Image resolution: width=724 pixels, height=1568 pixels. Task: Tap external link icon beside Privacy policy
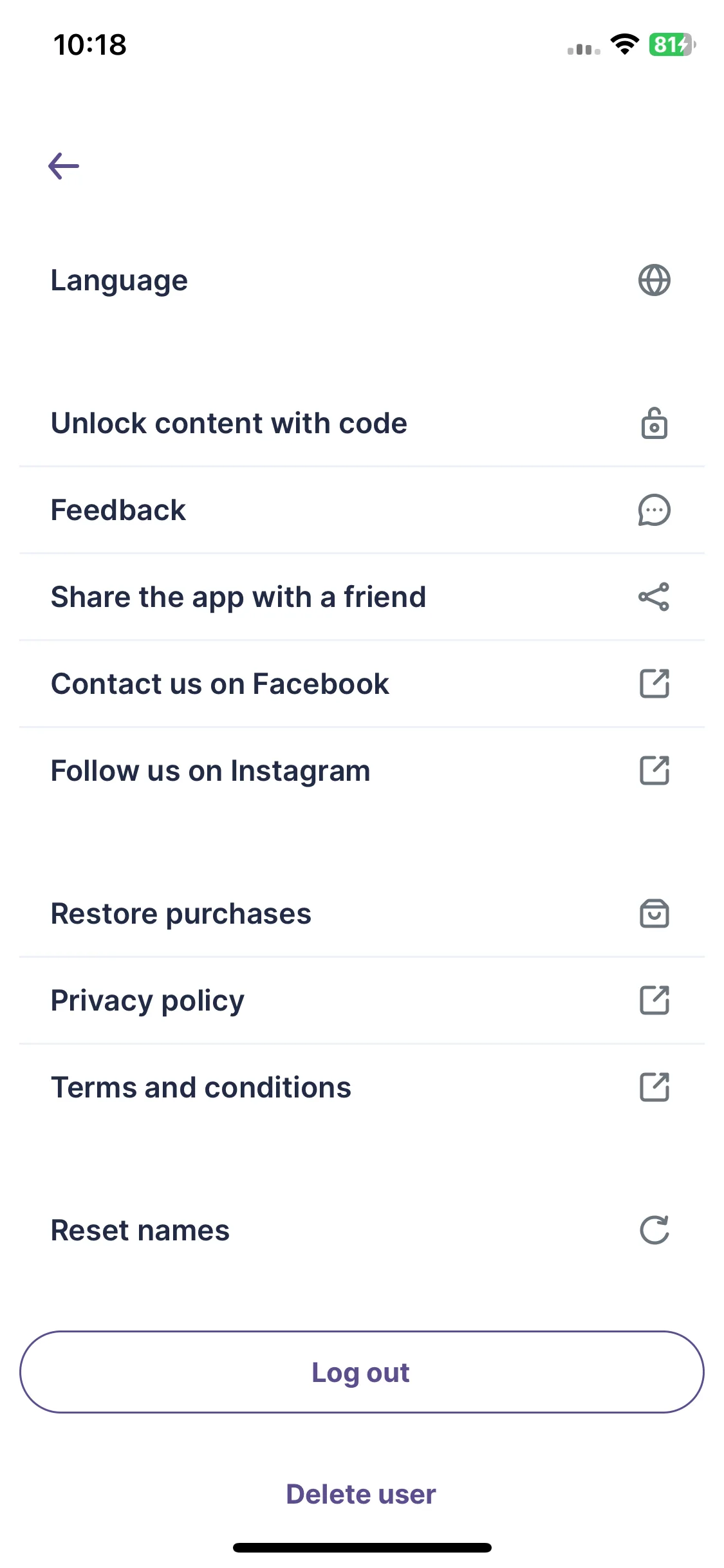point(654,1000)
